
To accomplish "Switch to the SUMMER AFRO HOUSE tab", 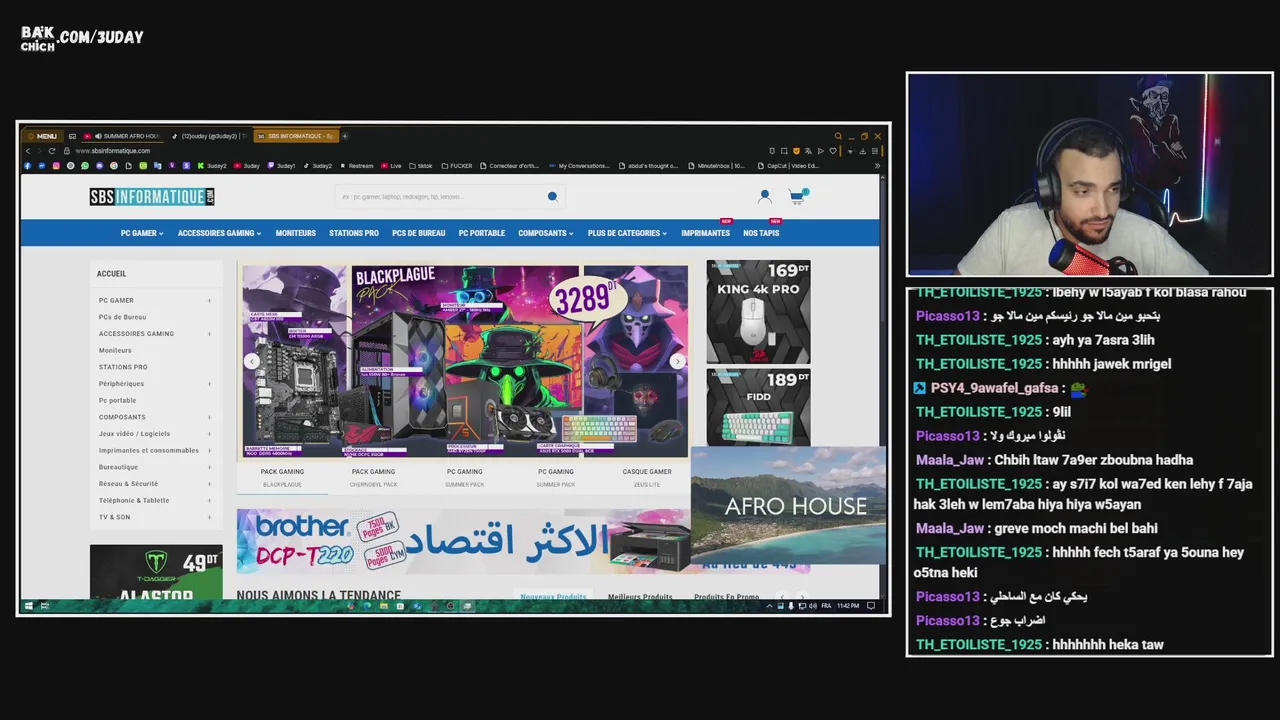I will tap(122, 136).
